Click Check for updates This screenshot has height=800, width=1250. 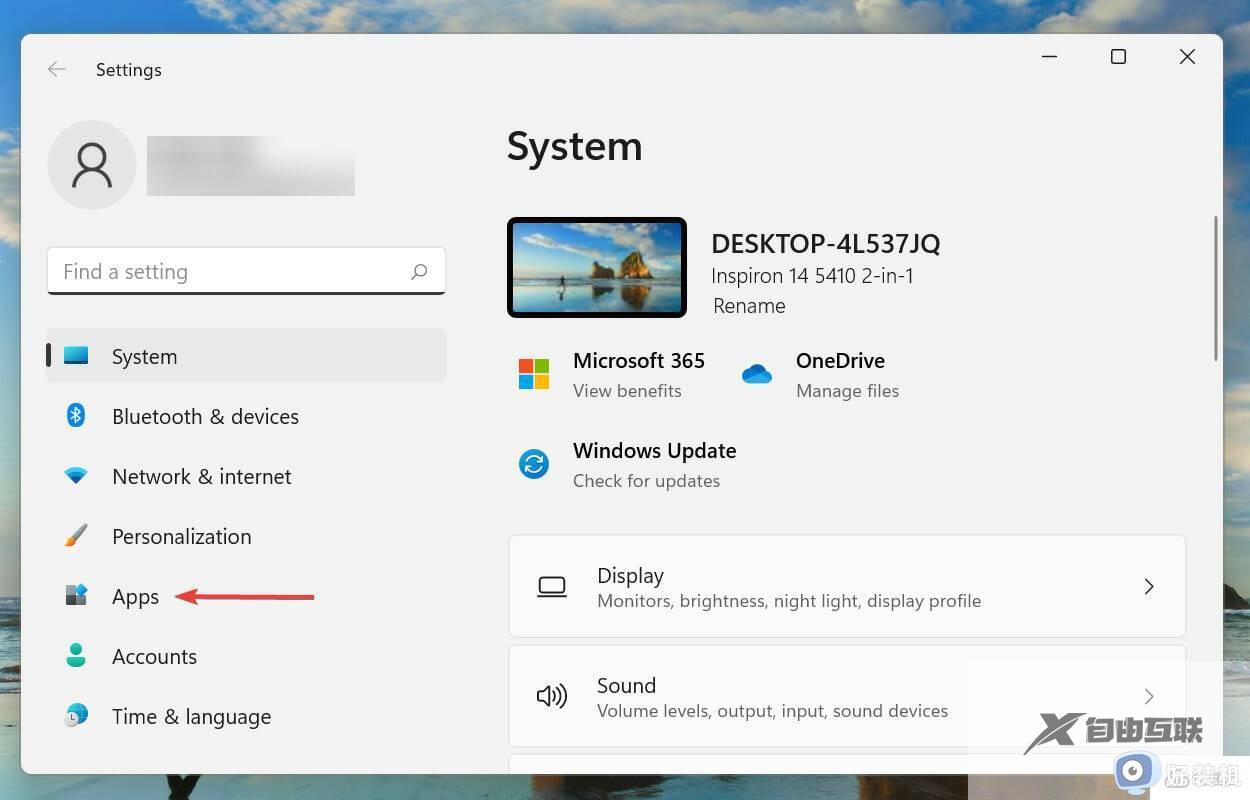(x=646, y=481)
